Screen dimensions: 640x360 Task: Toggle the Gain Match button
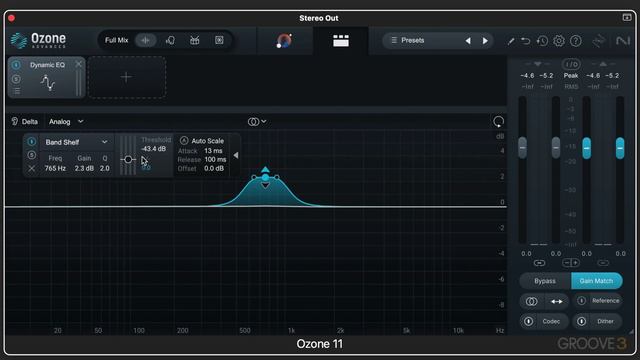coord(596,281)
